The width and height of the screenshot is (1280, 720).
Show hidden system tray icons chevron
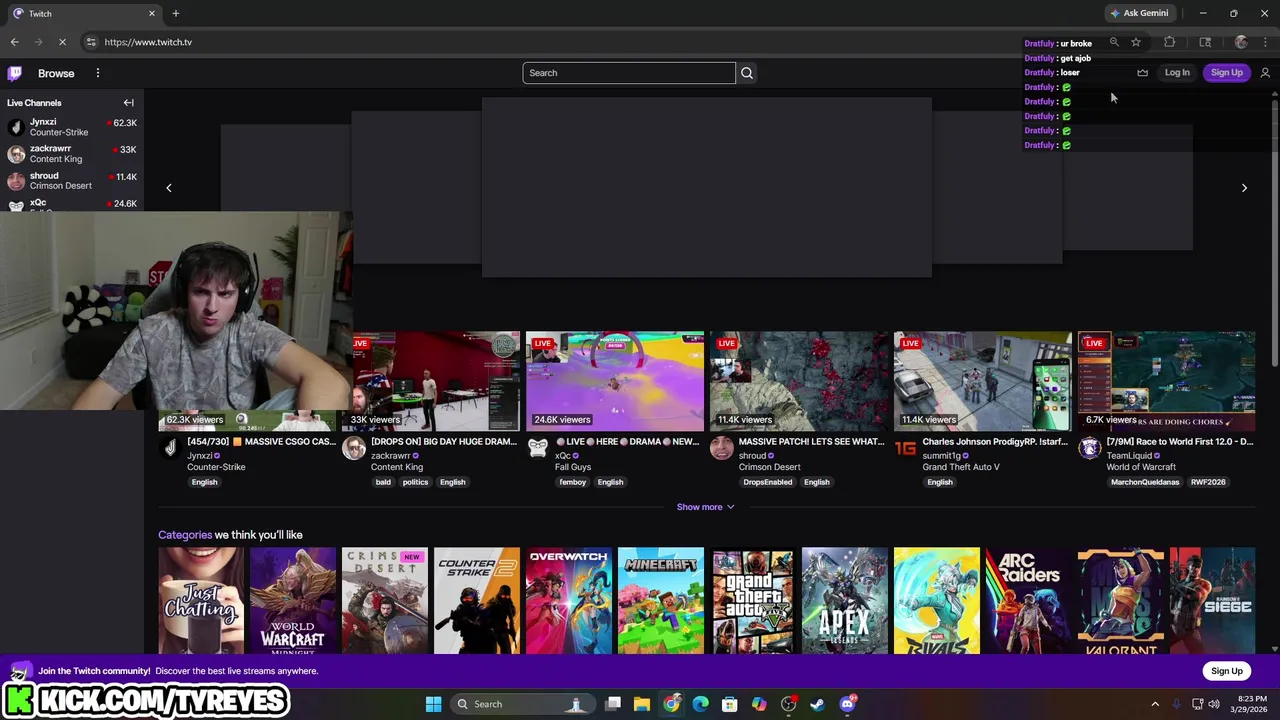pyautogui.click(x=1155, y=704)
